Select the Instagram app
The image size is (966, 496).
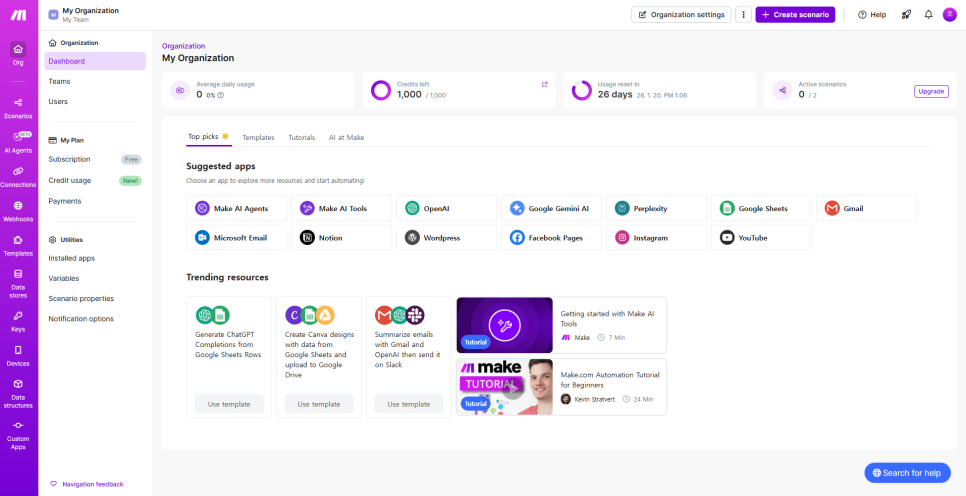(x=657, y=237)
